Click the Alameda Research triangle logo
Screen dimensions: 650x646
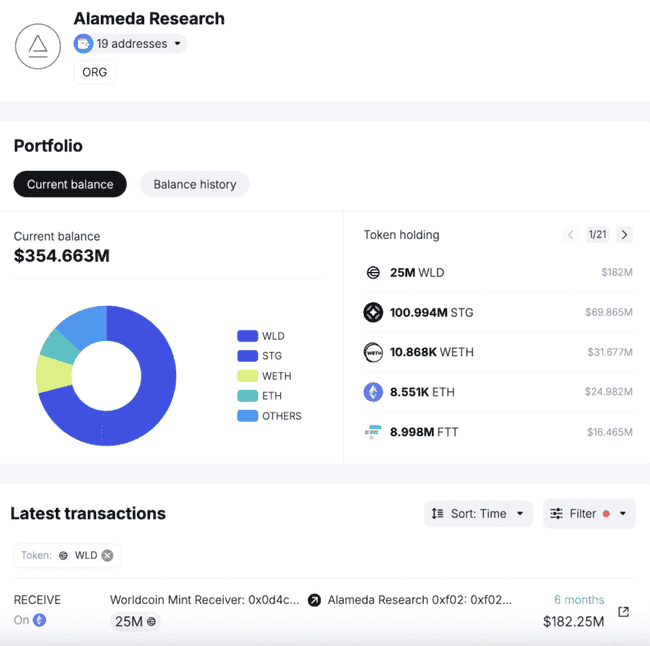tap(38, 44)
